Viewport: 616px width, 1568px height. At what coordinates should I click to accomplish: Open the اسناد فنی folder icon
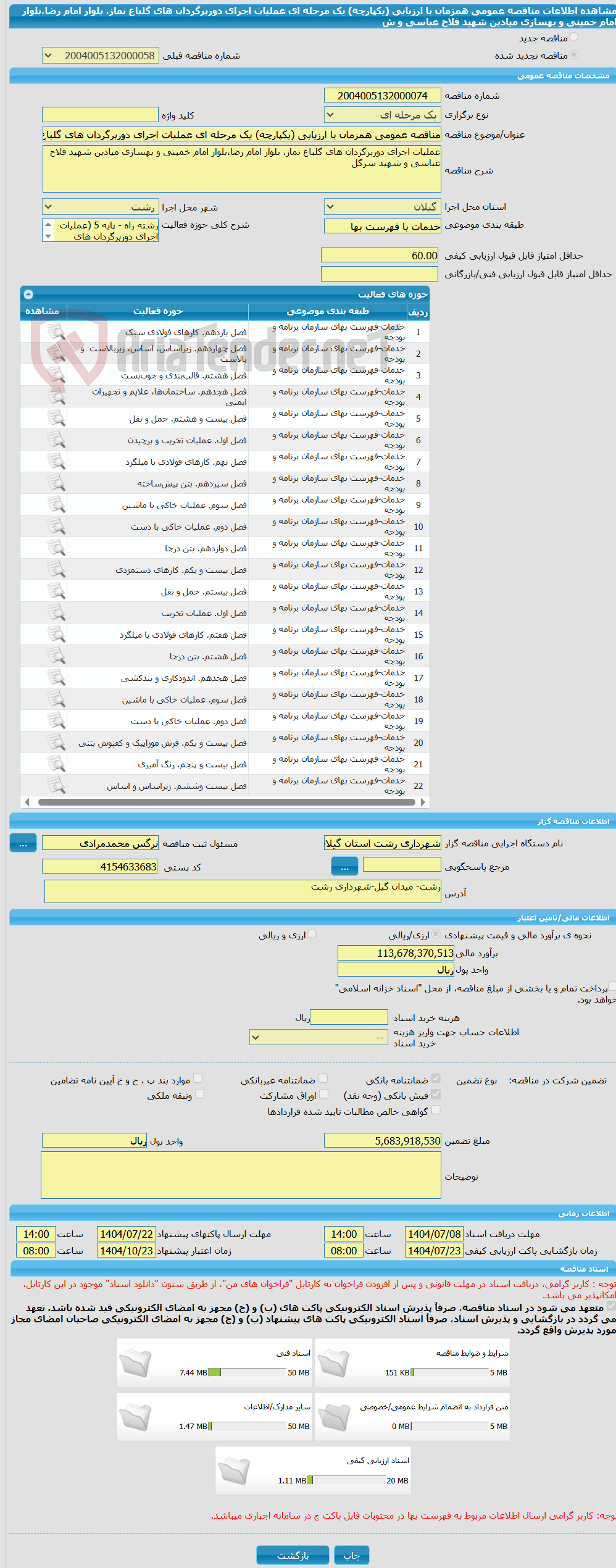(x=135, y=1363)
